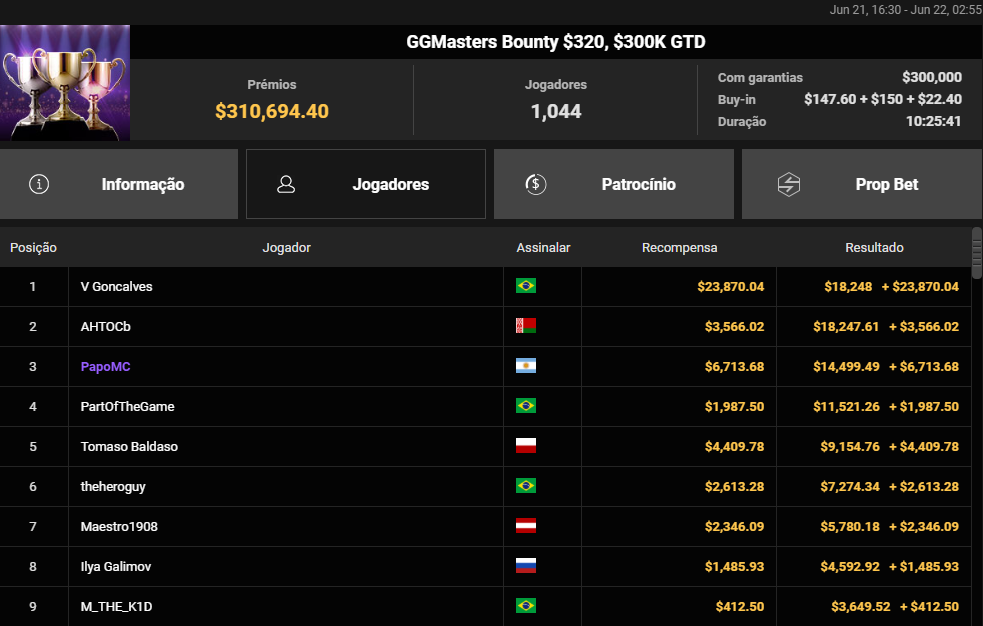Click the $9,154.76 result amount
This screenshot has width=983, height=626.
(x=849, y=447)
